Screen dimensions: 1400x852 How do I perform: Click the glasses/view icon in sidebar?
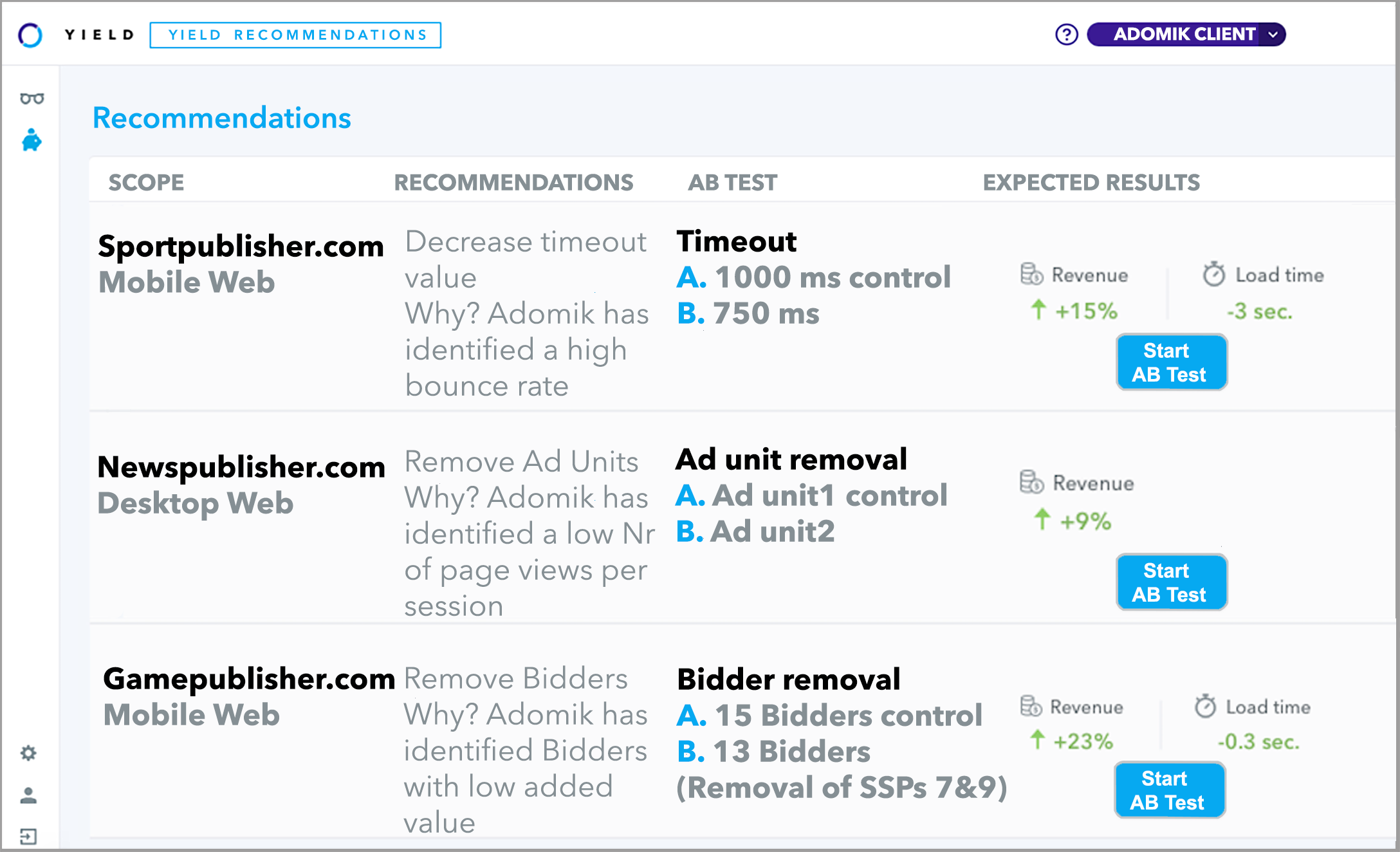31,98
